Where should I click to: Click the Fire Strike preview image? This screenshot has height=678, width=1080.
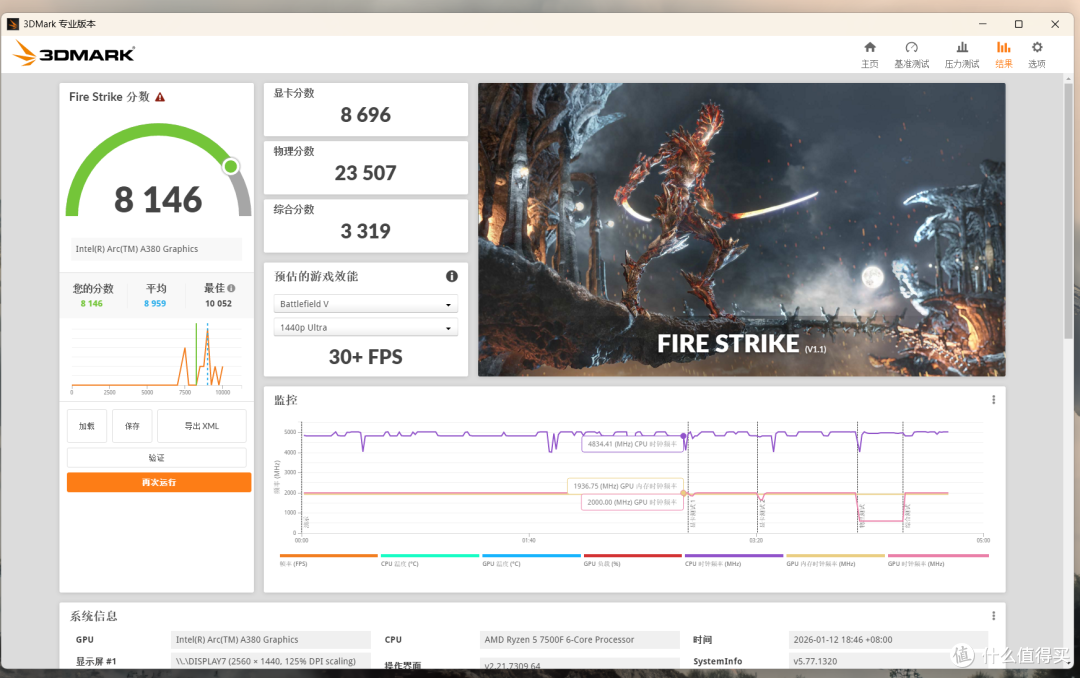point(742,229)
